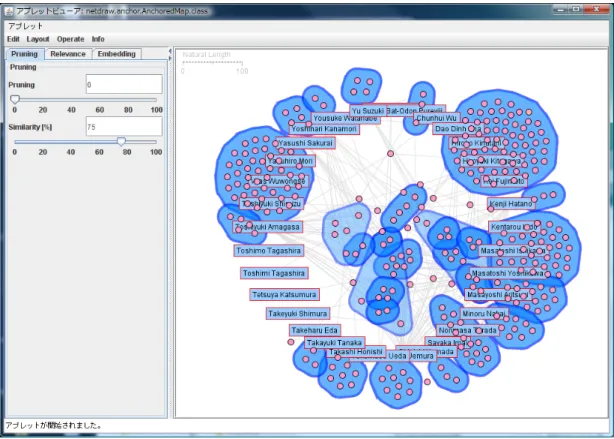The width and height of the screenshot is (614, 439).
Task: Select the Masatoshi Ishikawa anchor label
Action: coord(512,251)
